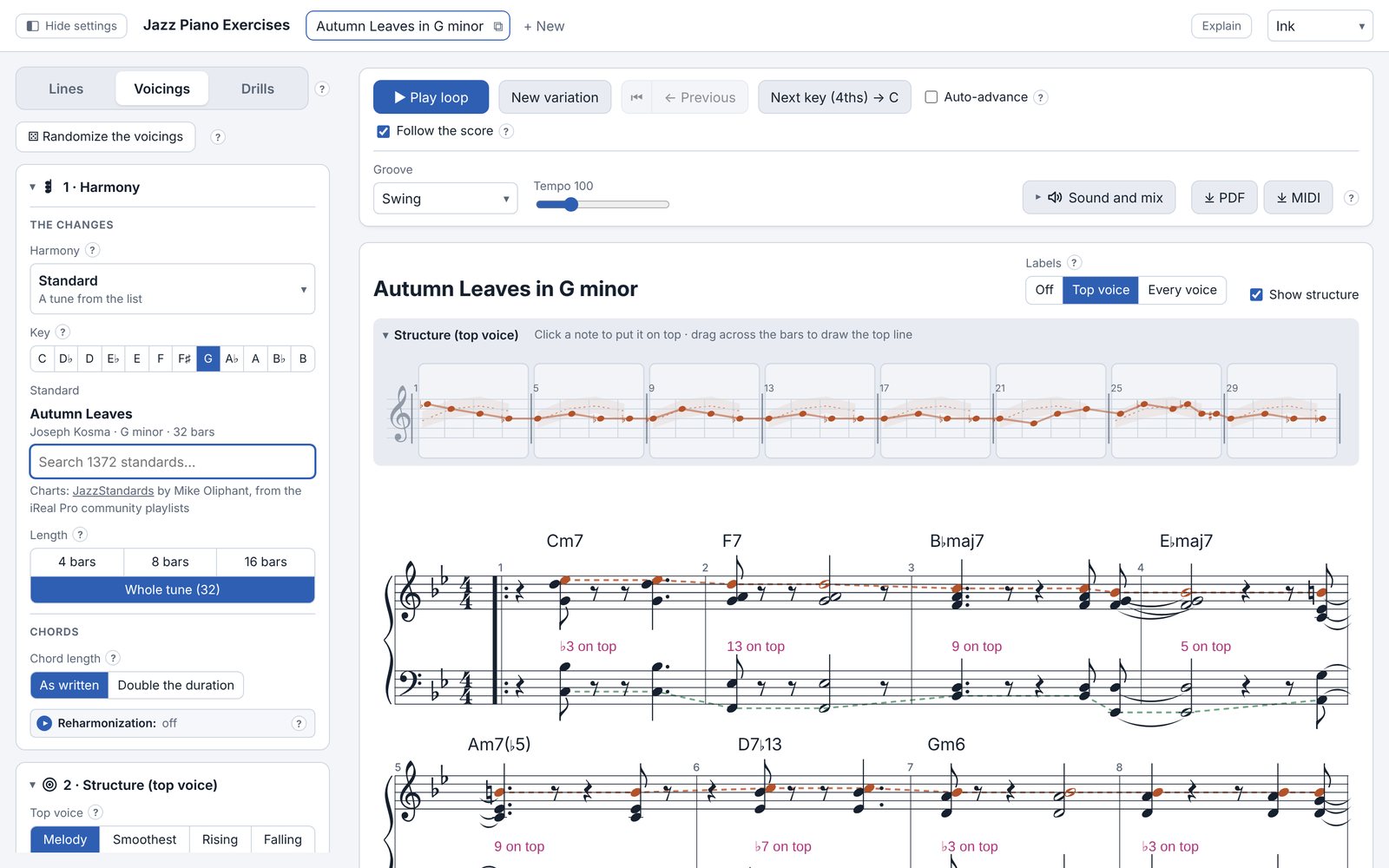Set labels to Every voice
Screen dimensions: 1389x868
pyautogui.click(x=1182, y=290)
